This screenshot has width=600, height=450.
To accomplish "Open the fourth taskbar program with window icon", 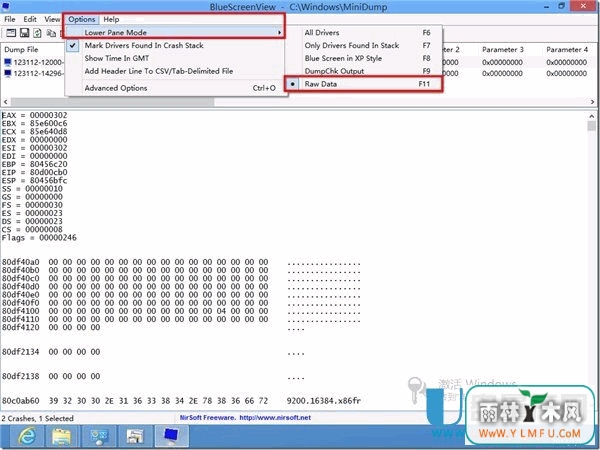I will [x=135, y=436].
